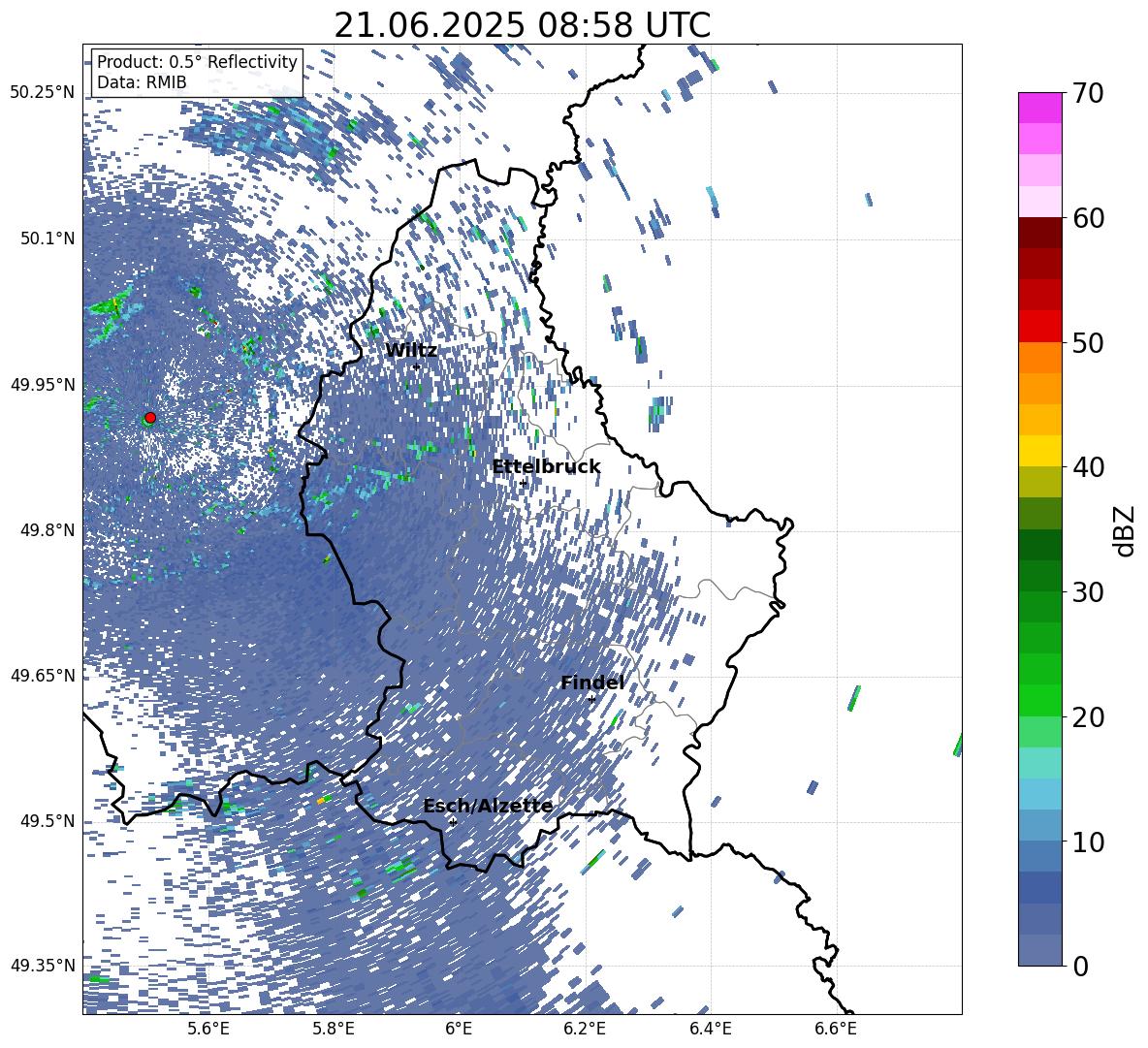Click the yellow colorbar segment at 40
1148x1048 pixels.
pyautogui.click(x=1039, y=451)
